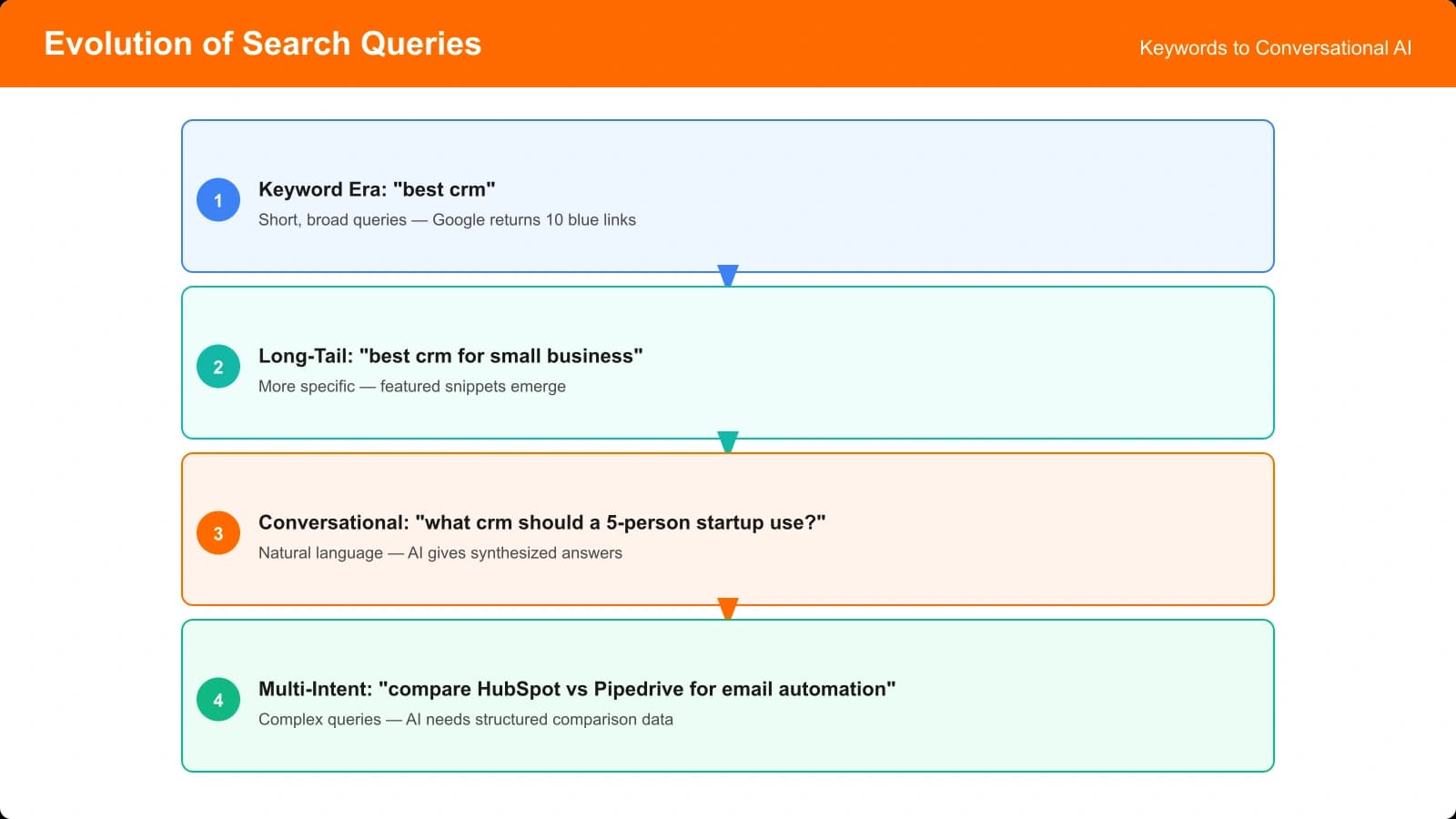Click the orange header banner
Viewport: 1456px width, 819px height.
click(x=728, y=43)
